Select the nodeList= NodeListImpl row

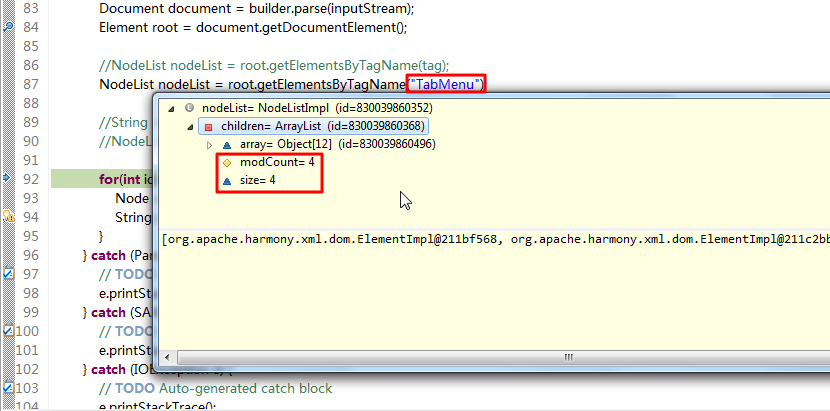pos(317,108)
